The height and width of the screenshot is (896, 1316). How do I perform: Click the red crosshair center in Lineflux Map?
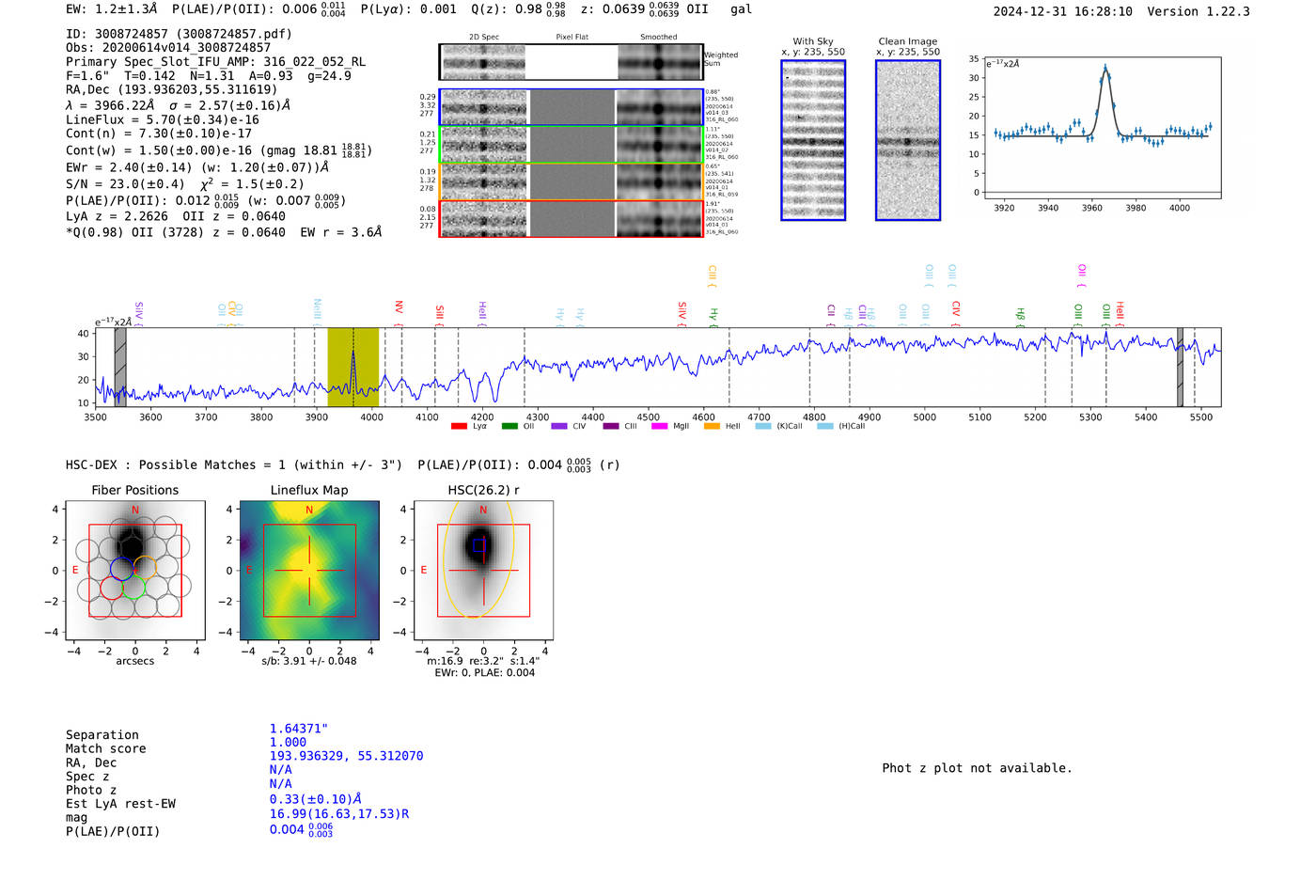pyautogui.click(x=309, y=571)
